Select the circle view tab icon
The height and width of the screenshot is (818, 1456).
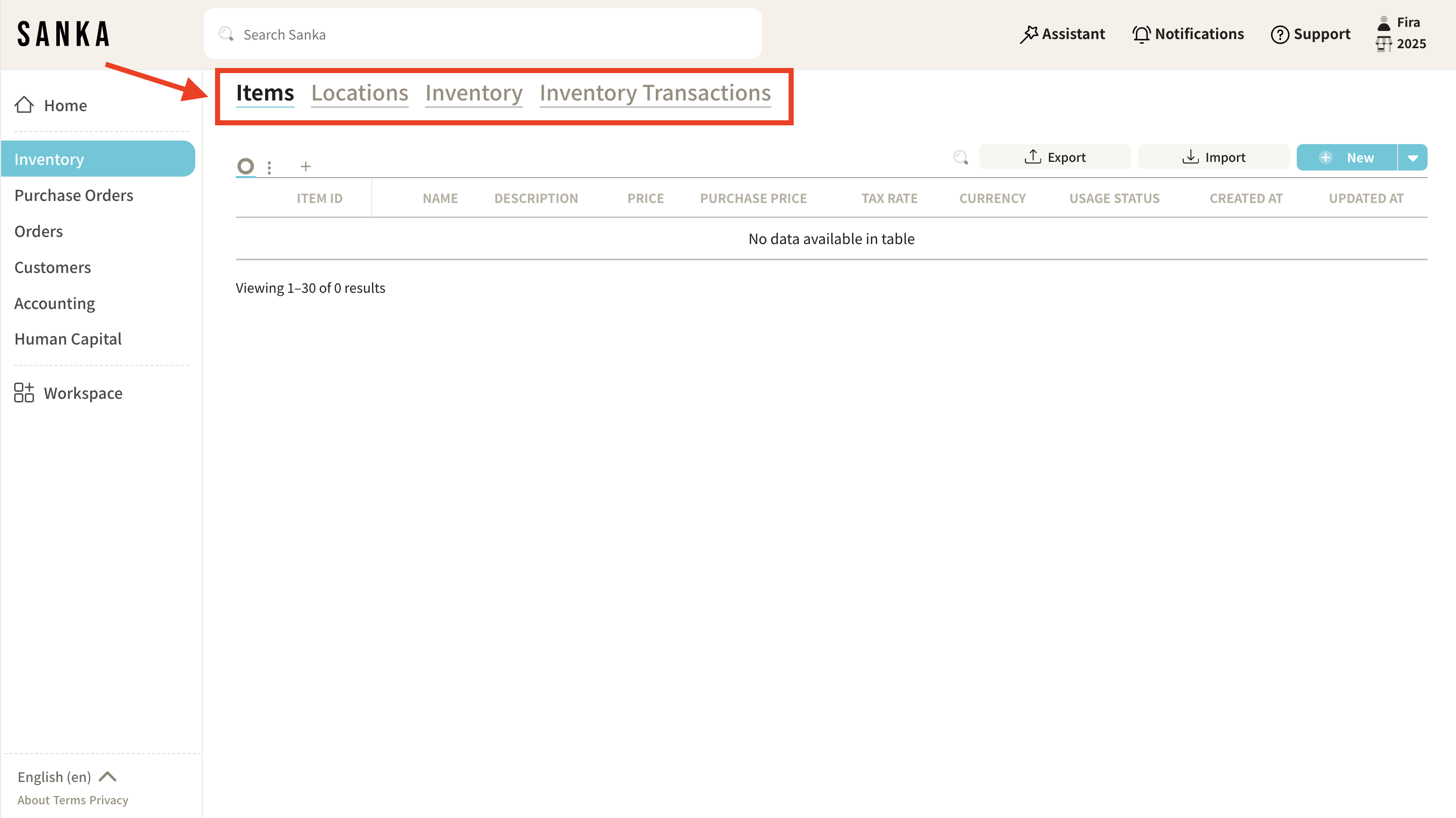(x=245, y=166)
